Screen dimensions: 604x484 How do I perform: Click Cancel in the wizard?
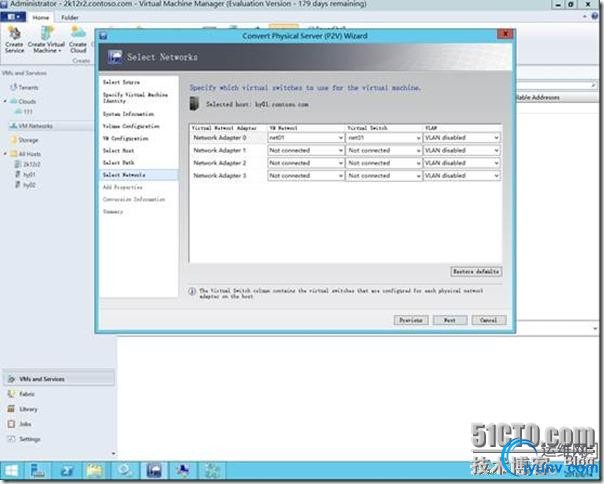click(x=489, y=320)
